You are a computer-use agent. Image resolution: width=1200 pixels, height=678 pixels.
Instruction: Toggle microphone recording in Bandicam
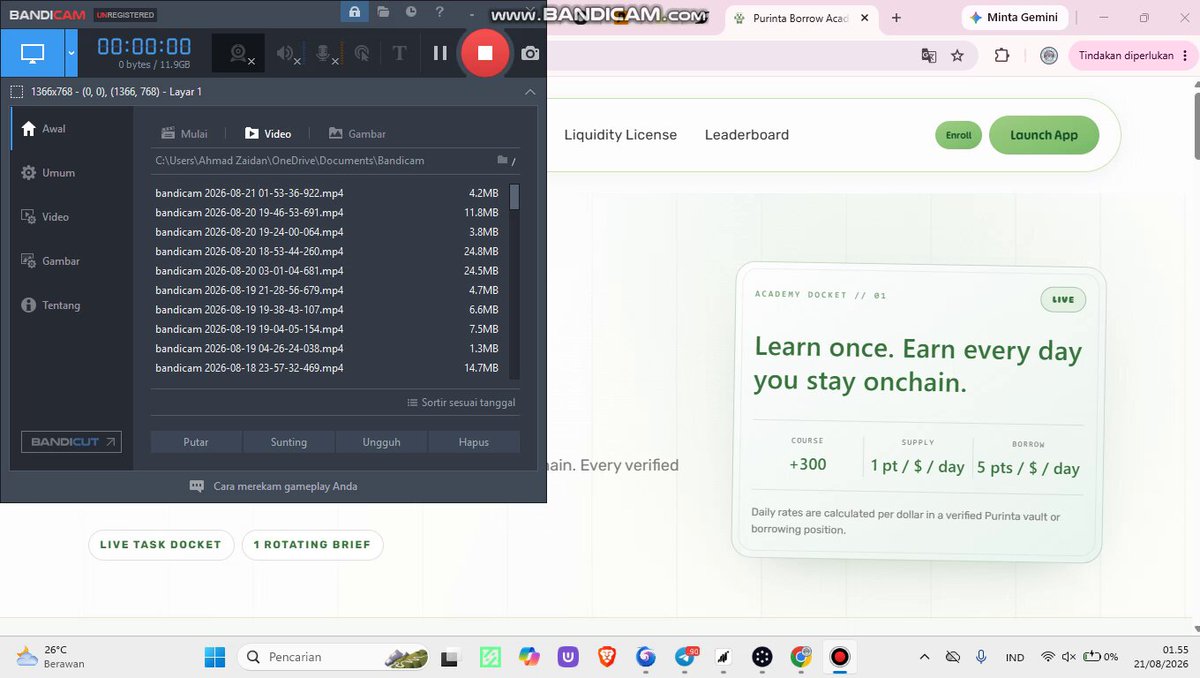click(x=326, y=54)
